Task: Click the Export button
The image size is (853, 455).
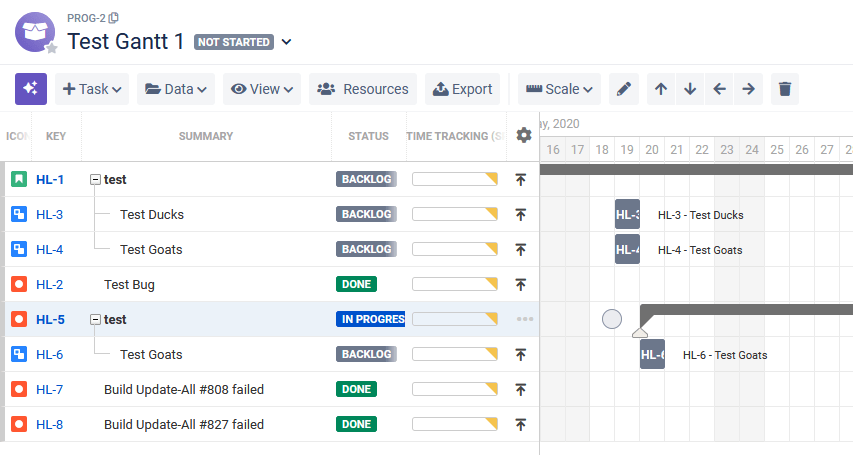Action: click(x=462, y=89)
